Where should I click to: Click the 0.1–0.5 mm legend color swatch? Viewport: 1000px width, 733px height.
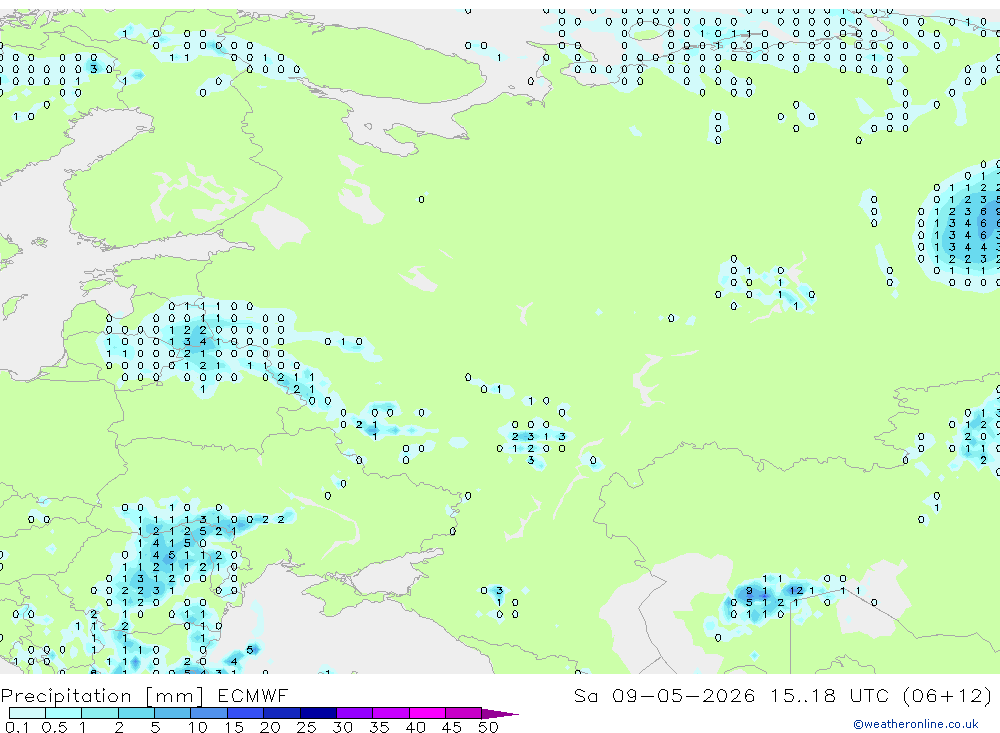point(27,713)
